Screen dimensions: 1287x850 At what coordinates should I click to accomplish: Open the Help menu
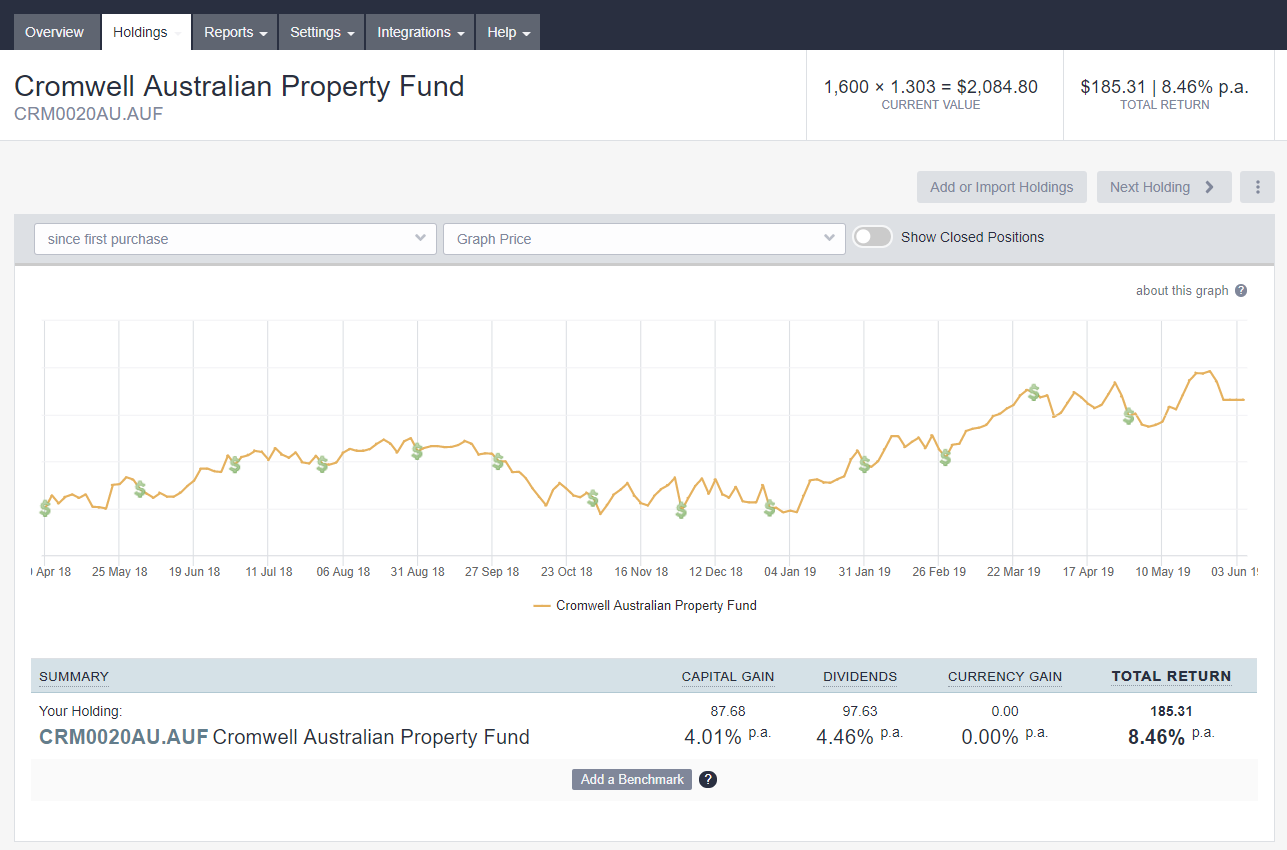[507, 31]
